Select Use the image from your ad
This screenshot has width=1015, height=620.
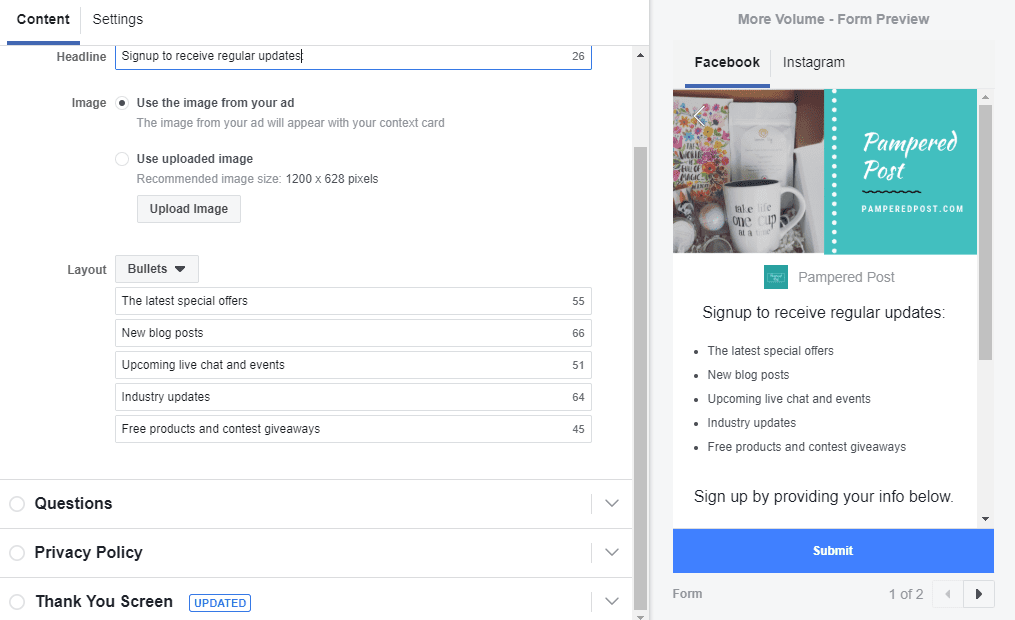coord(121,102)
